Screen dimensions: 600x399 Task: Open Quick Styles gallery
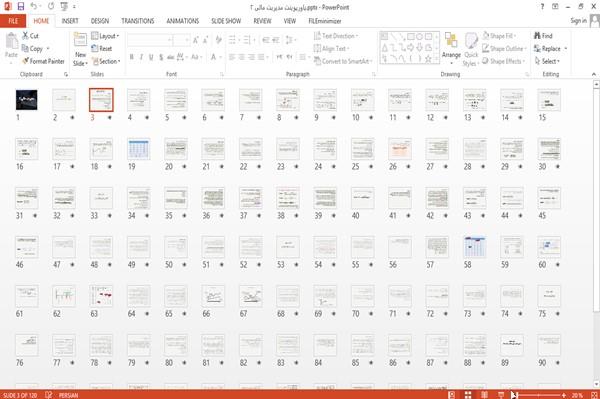pyautogui.click(x=471, y=50)
